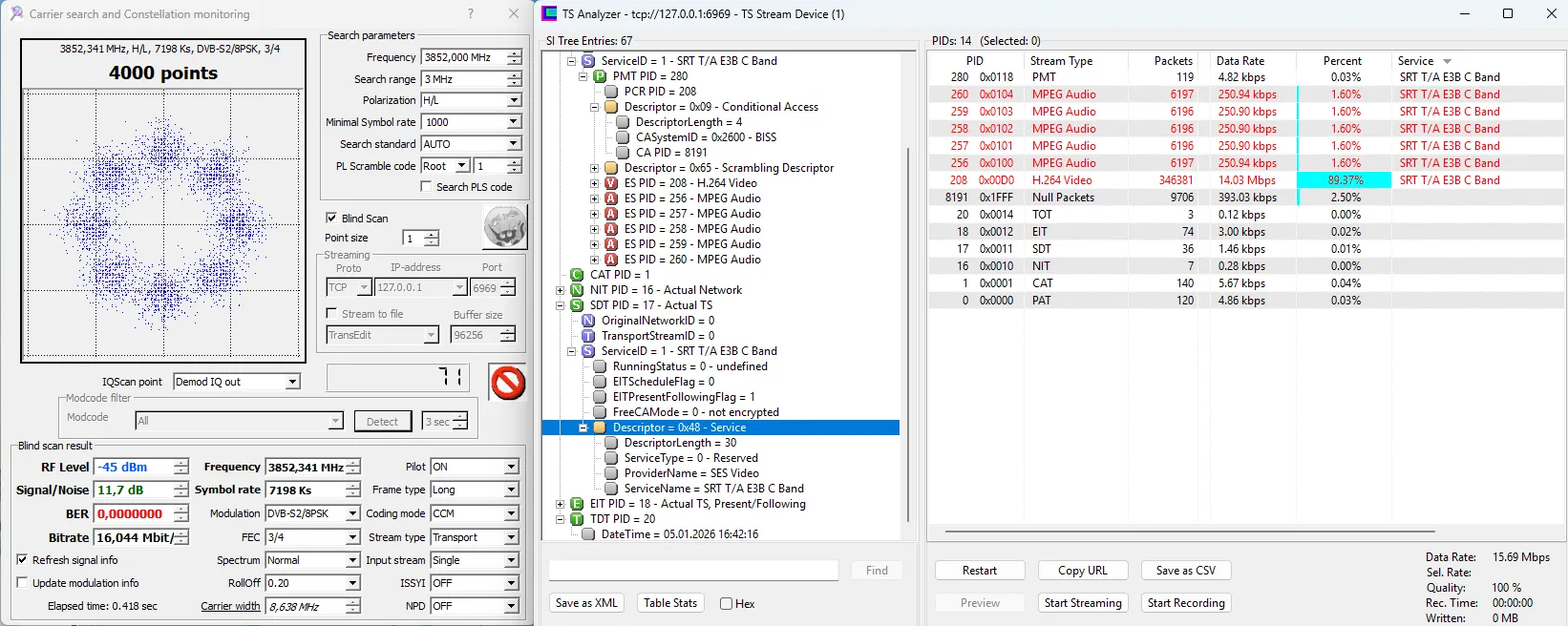Click the video icon for ES PID 208
The height and width of the screenshot is (626, 1568).
(611, 183)
